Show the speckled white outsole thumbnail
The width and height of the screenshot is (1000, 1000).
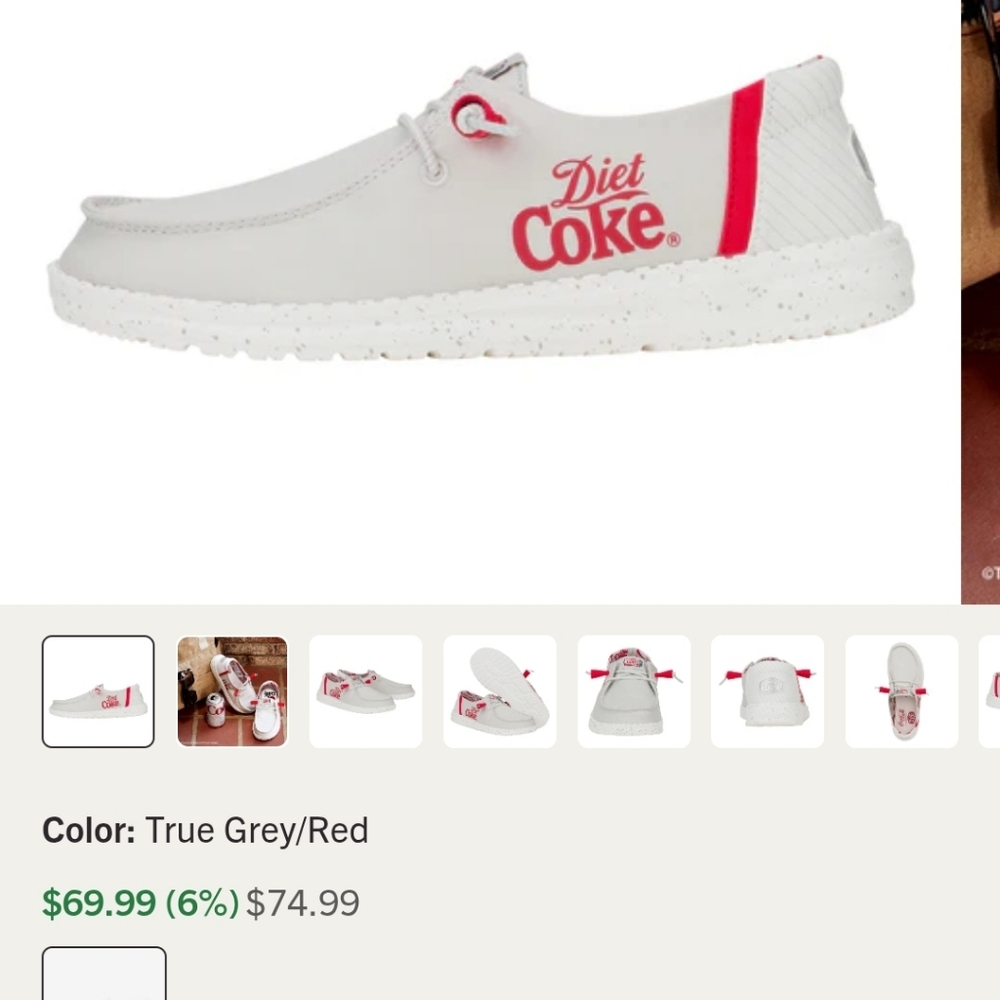pos(499,690)
